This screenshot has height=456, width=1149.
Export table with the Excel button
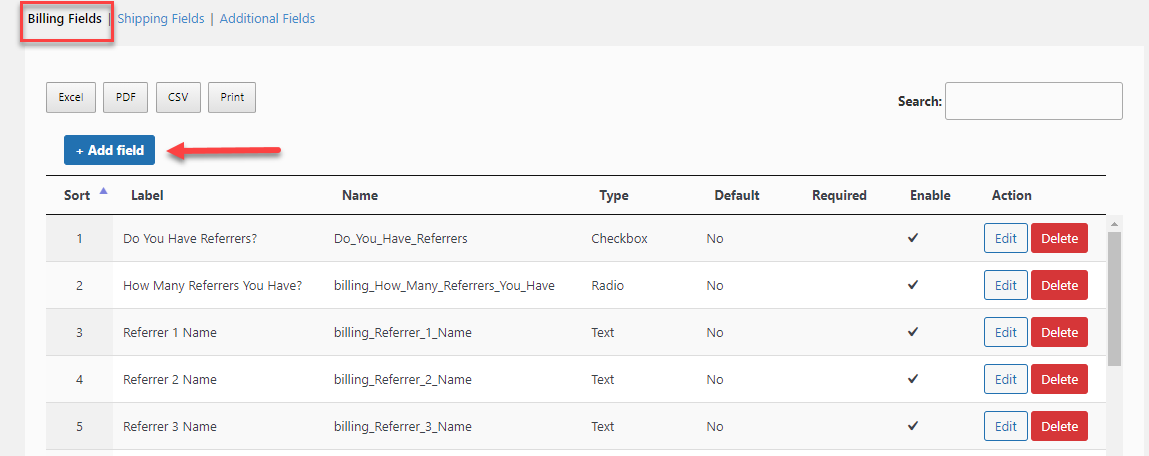(x=71, y=98)
